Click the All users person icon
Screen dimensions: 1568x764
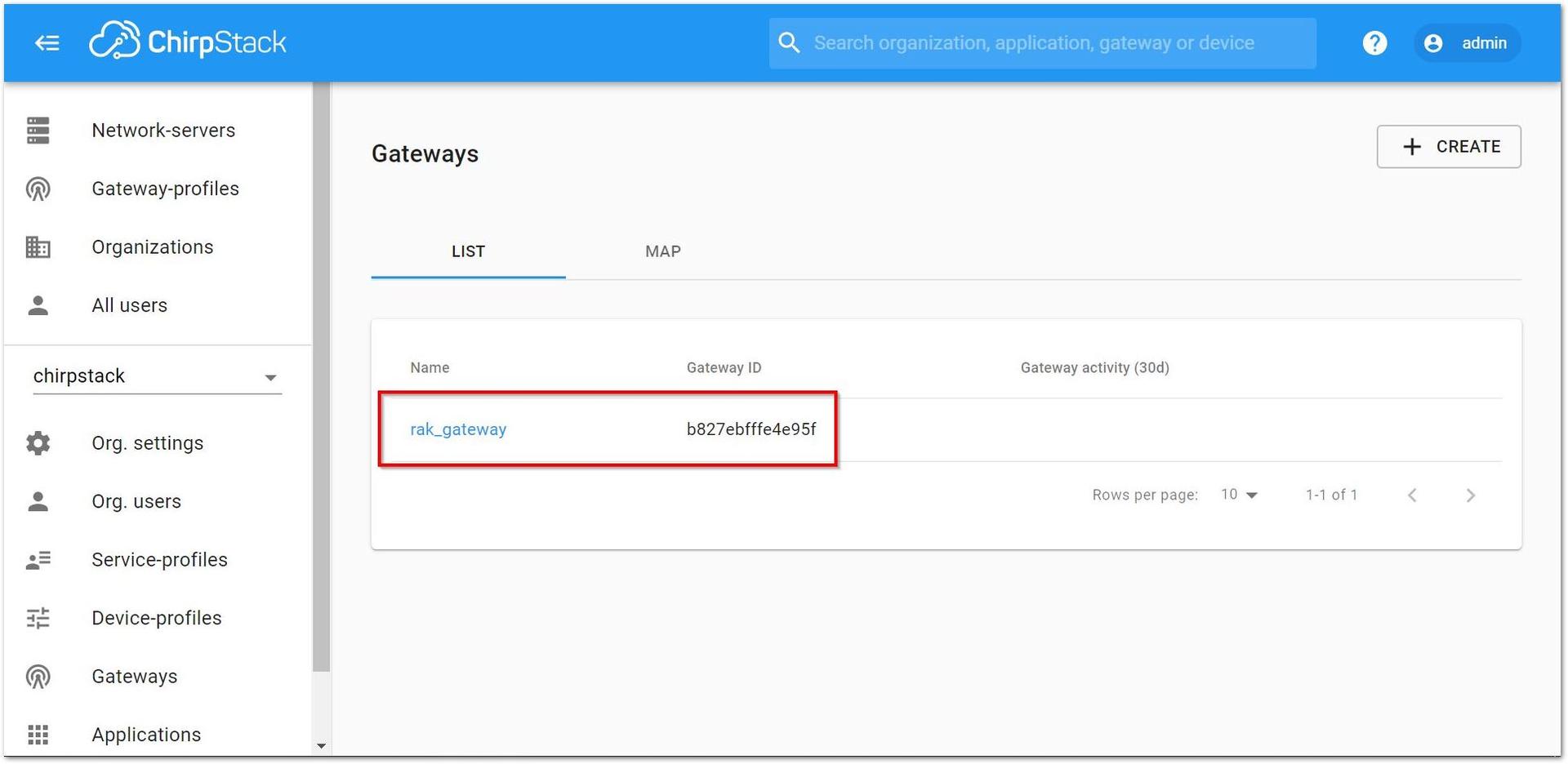tap(38, 305)
